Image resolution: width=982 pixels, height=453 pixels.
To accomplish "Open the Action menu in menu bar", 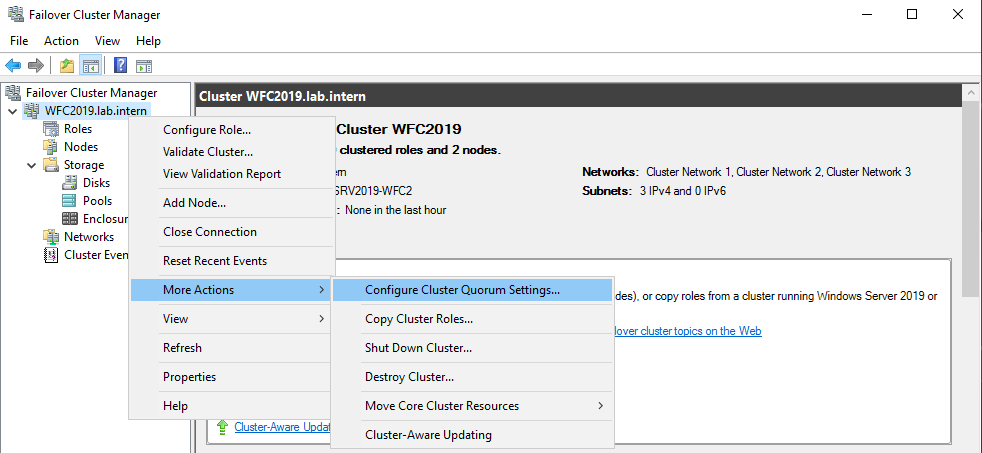I will (x=61, y=41).
